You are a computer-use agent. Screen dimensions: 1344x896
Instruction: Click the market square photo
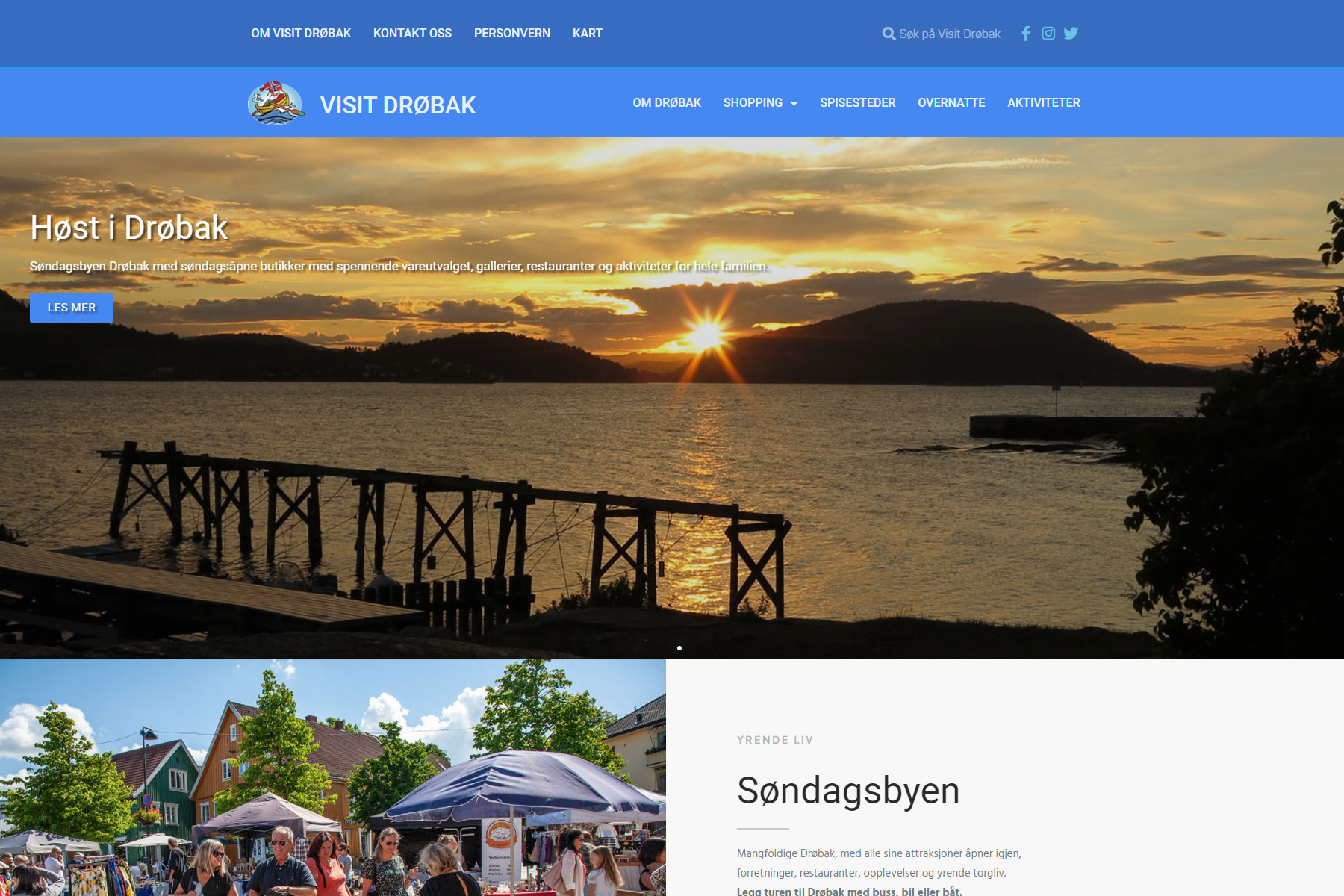(332, 777)
